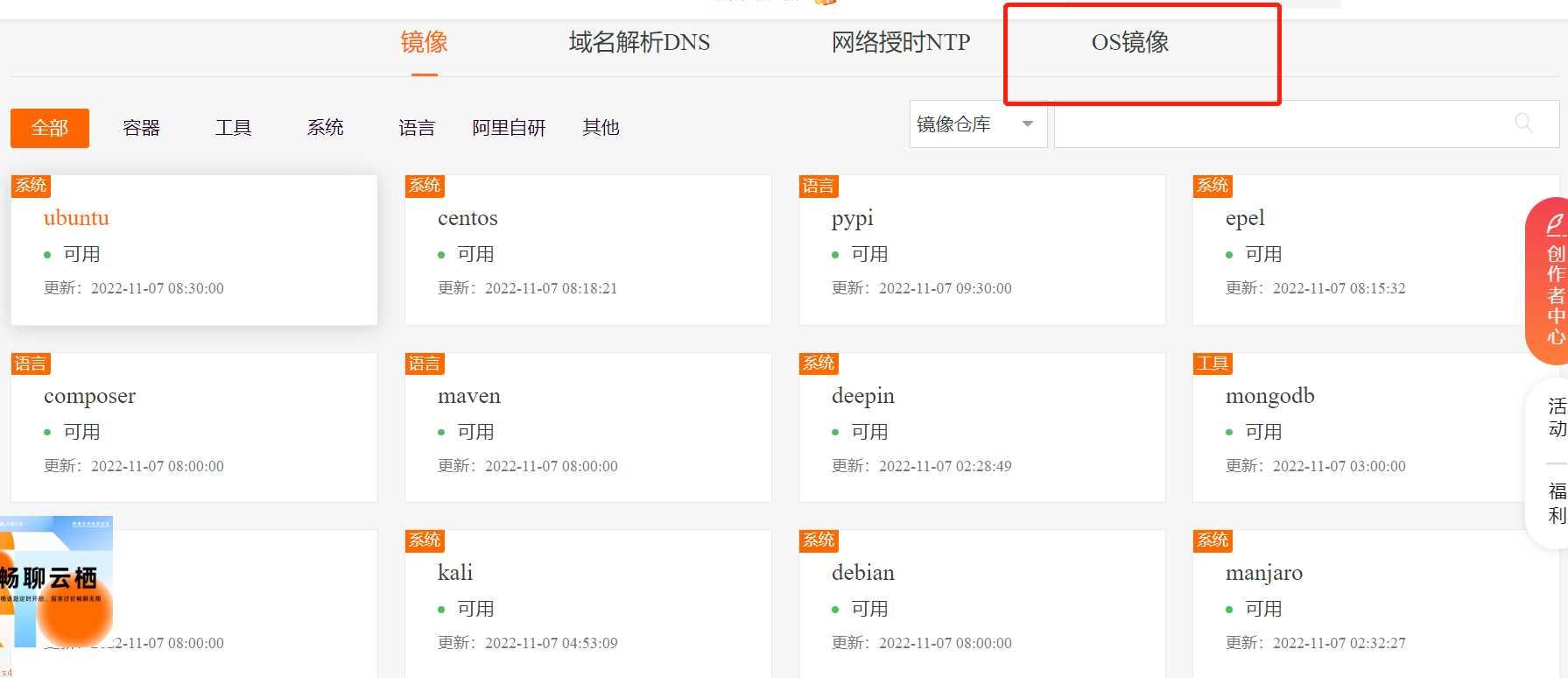Open the deepin mirror card
Viewport: 1568px width, 678px height.
coord(982,427)
